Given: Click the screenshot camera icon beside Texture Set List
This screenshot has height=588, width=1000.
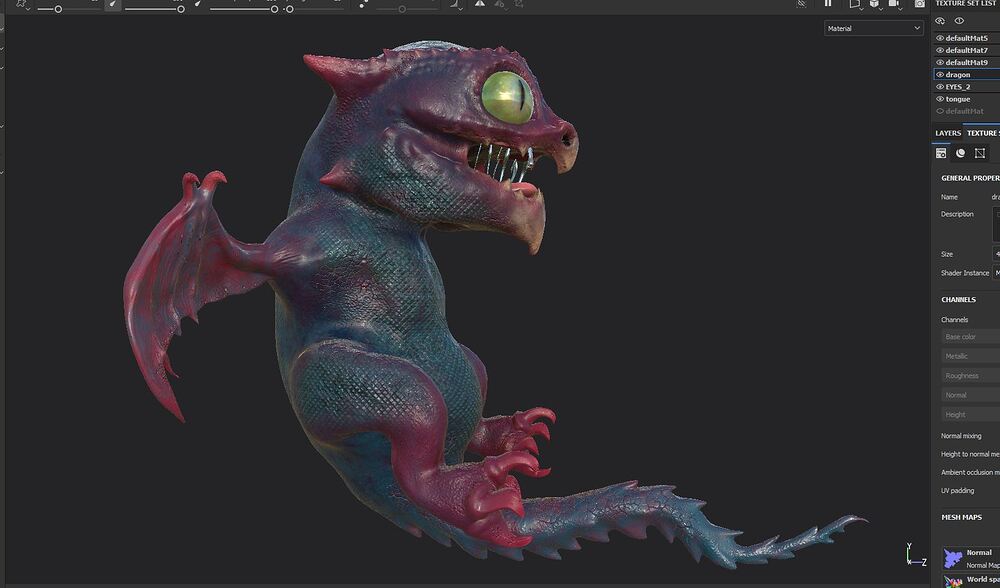Looking at the screenshot, I should [x=920, y=4].
